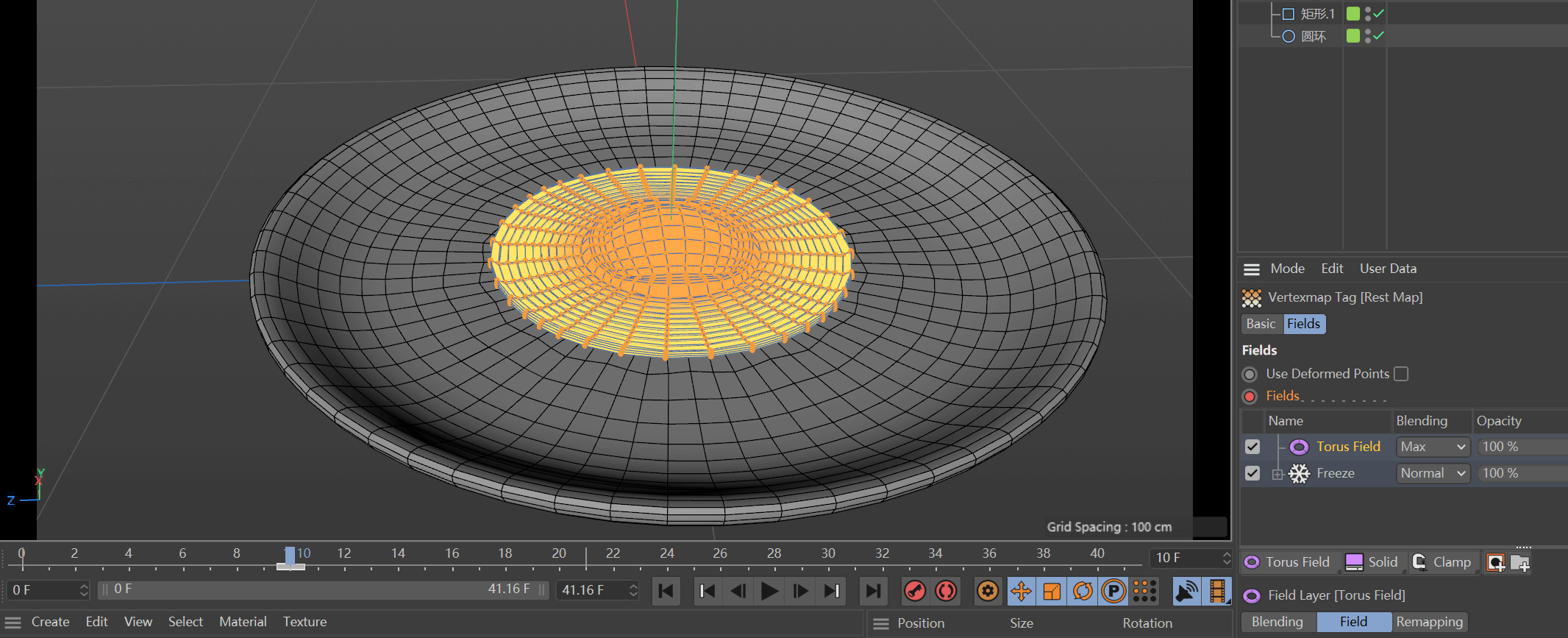Toggle Rotation keyframe recording icon
Image resolution: width=1568 pixels, height=638 pixels.
(x=1083, y=591)
